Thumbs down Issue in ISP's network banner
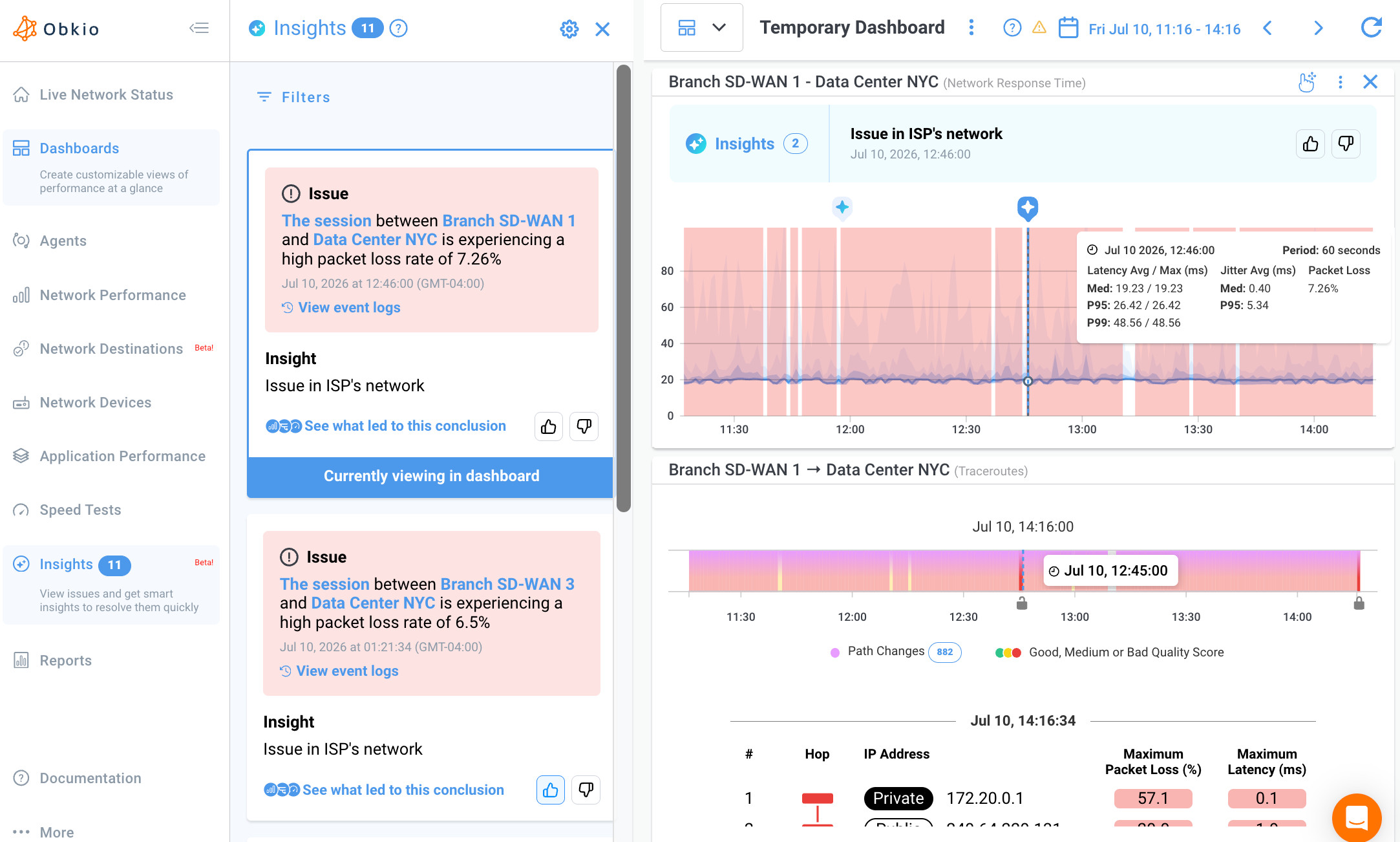The height and width of the screenshot is (842, 1400). coord(1346,144)
